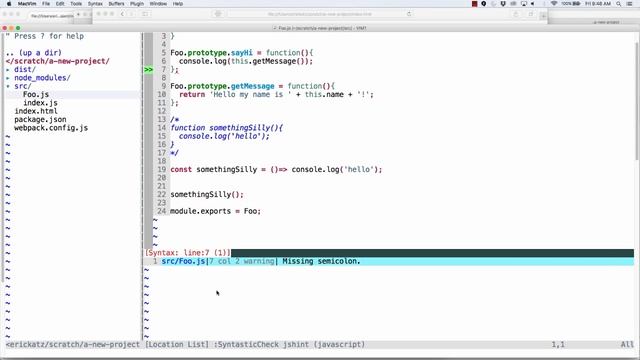The width and height of the screenshot is (640, 360).
Task: Click on line 5 Foo.prototype.sayHi
Action: (242, 53)
